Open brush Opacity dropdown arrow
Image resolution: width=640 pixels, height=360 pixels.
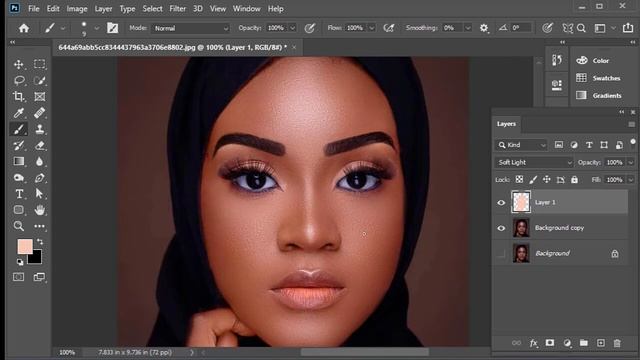(292, 28)
